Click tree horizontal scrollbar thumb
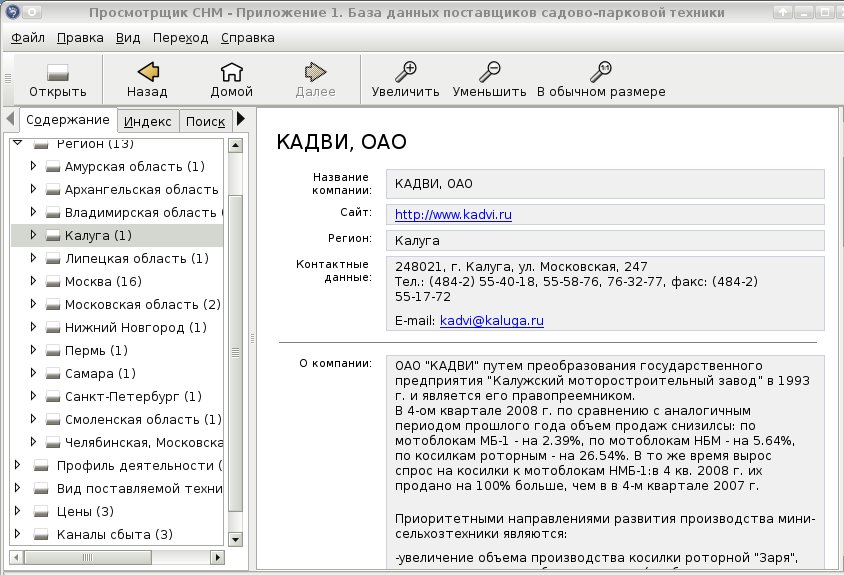 pos(87,557)
